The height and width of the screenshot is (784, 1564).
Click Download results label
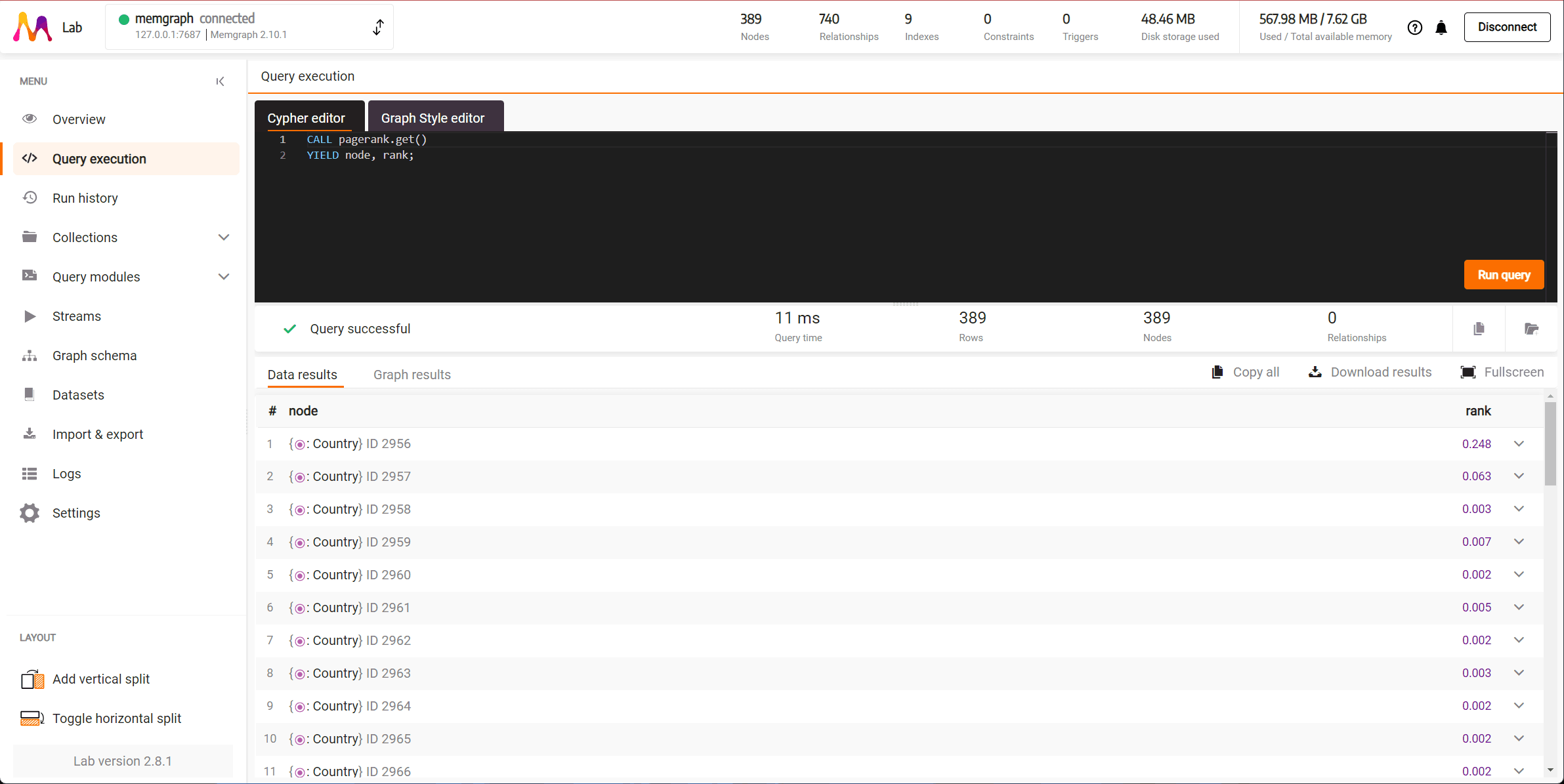(x=1381, y=372)
